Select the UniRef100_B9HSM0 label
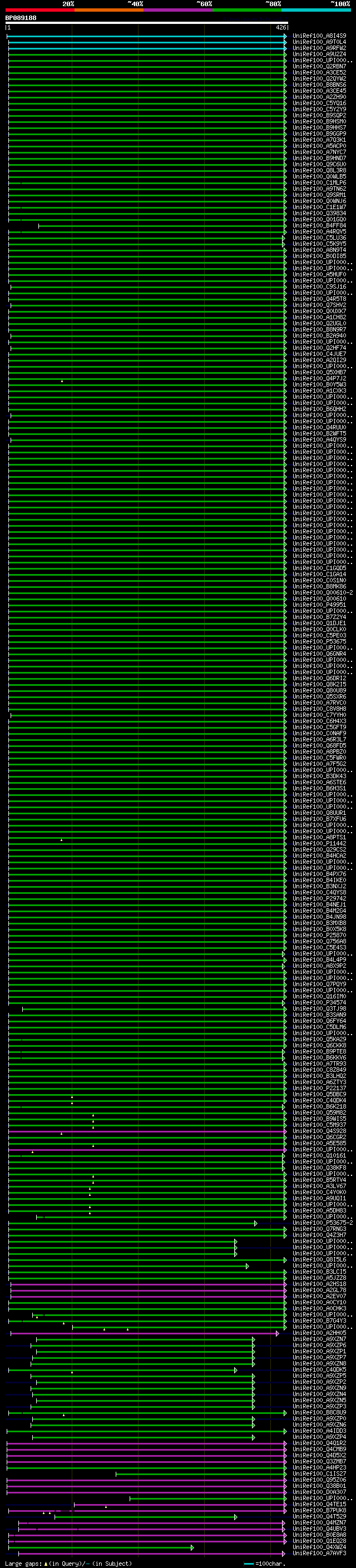 tap(319, 121)
